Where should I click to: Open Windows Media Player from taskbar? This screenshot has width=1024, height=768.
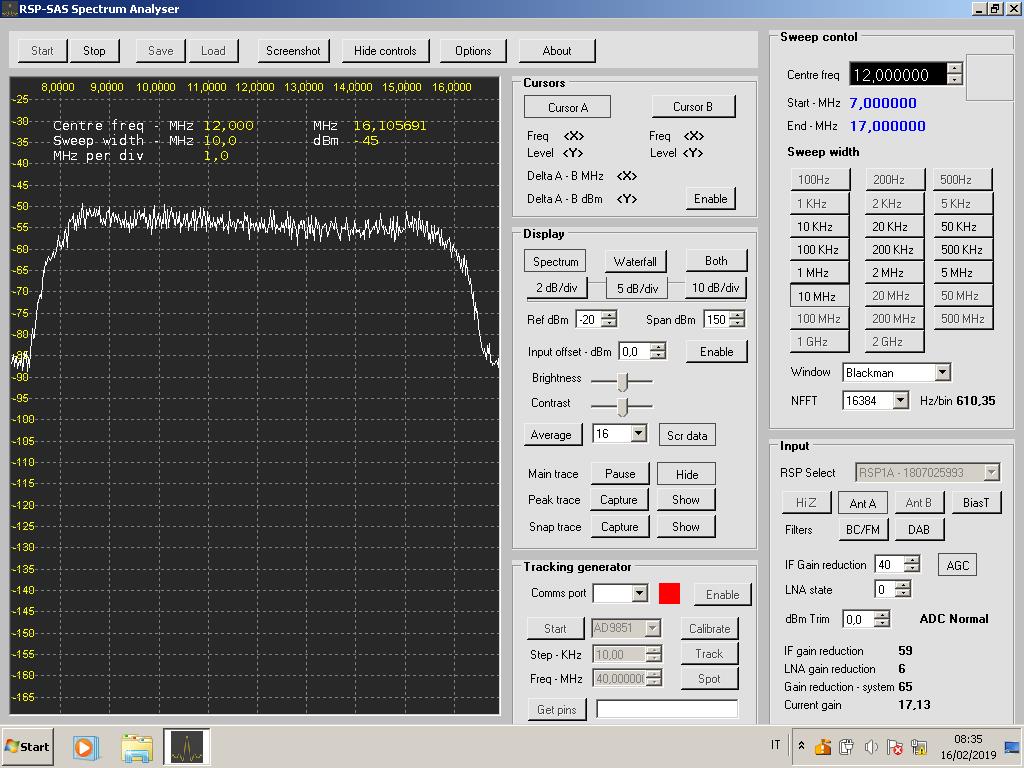pos(85,747)
